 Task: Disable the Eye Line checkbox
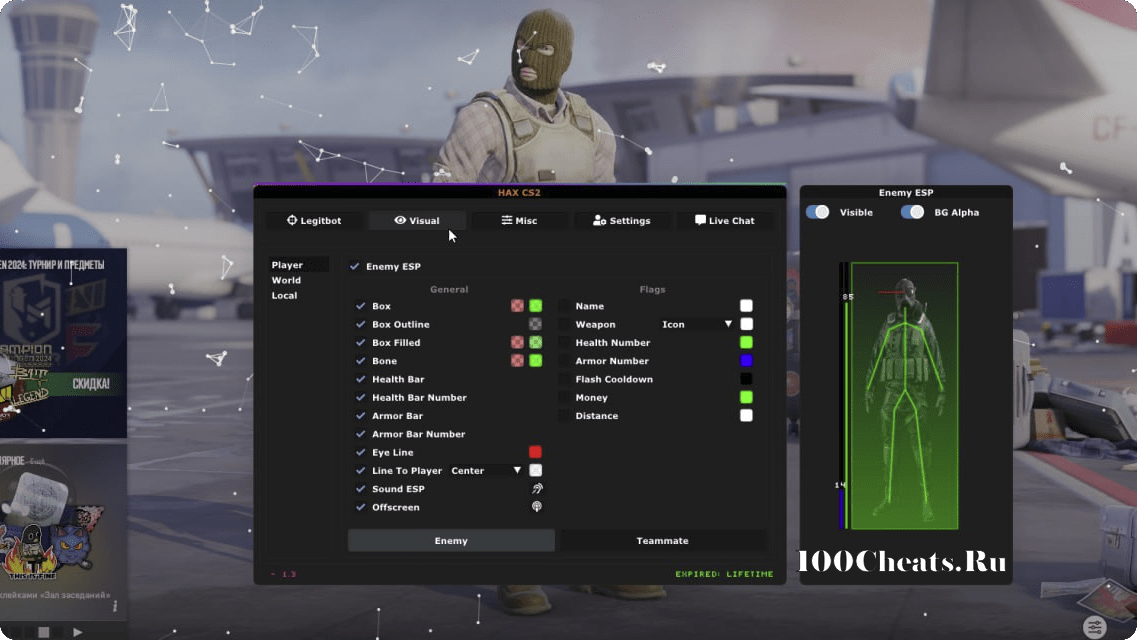[x=360, y=452]
